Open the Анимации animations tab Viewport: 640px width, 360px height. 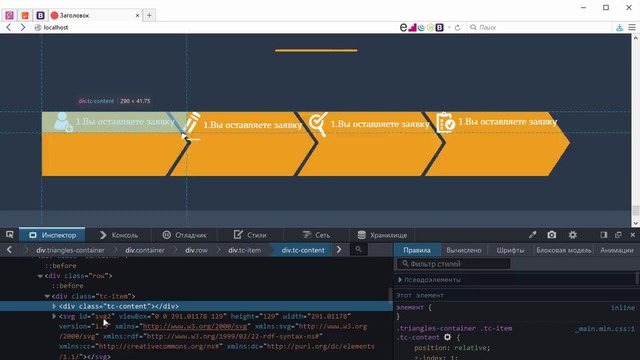pos(616,250)
